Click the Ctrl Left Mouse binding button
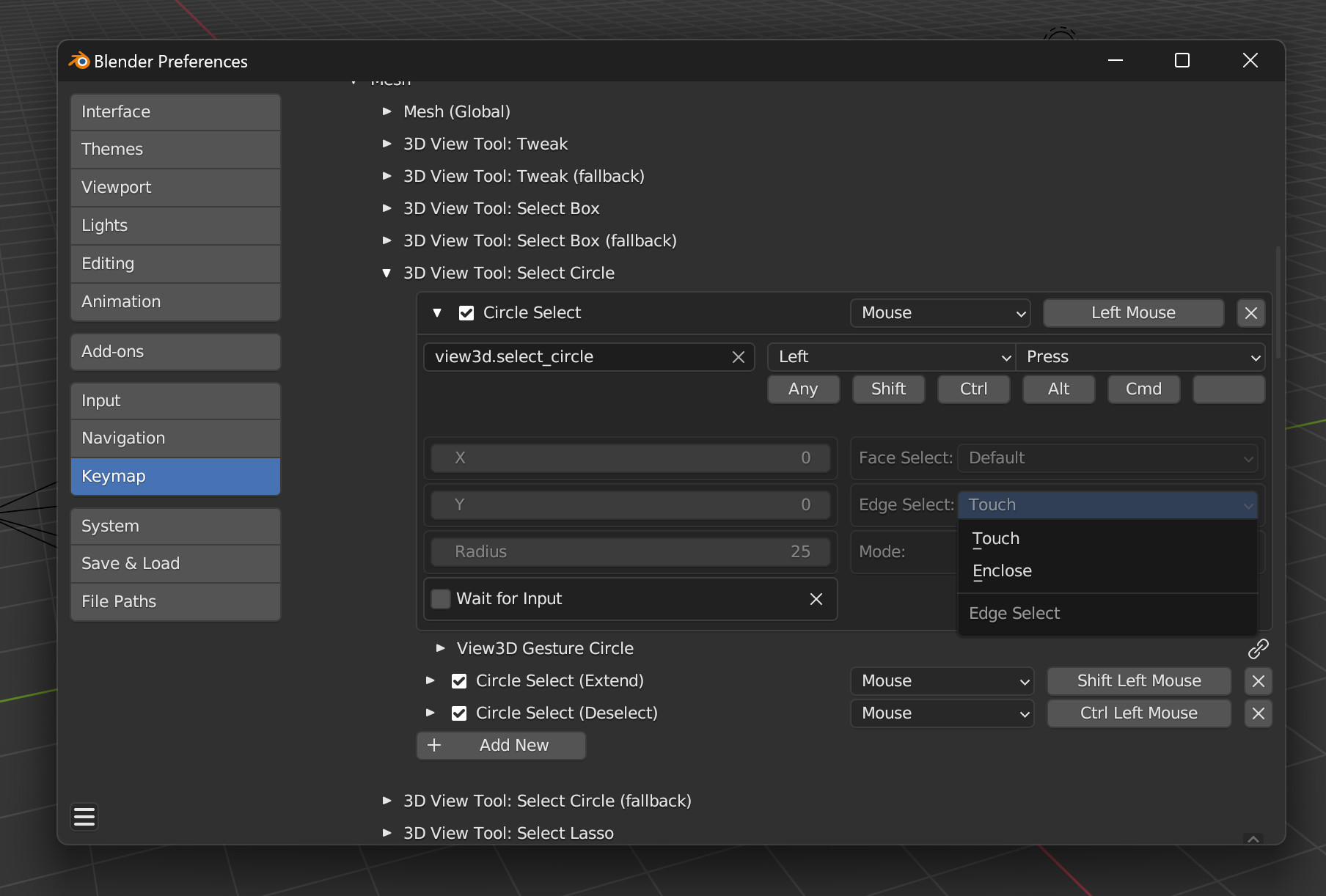Viewport: 1326px width, 896px height. [1139, 713]
